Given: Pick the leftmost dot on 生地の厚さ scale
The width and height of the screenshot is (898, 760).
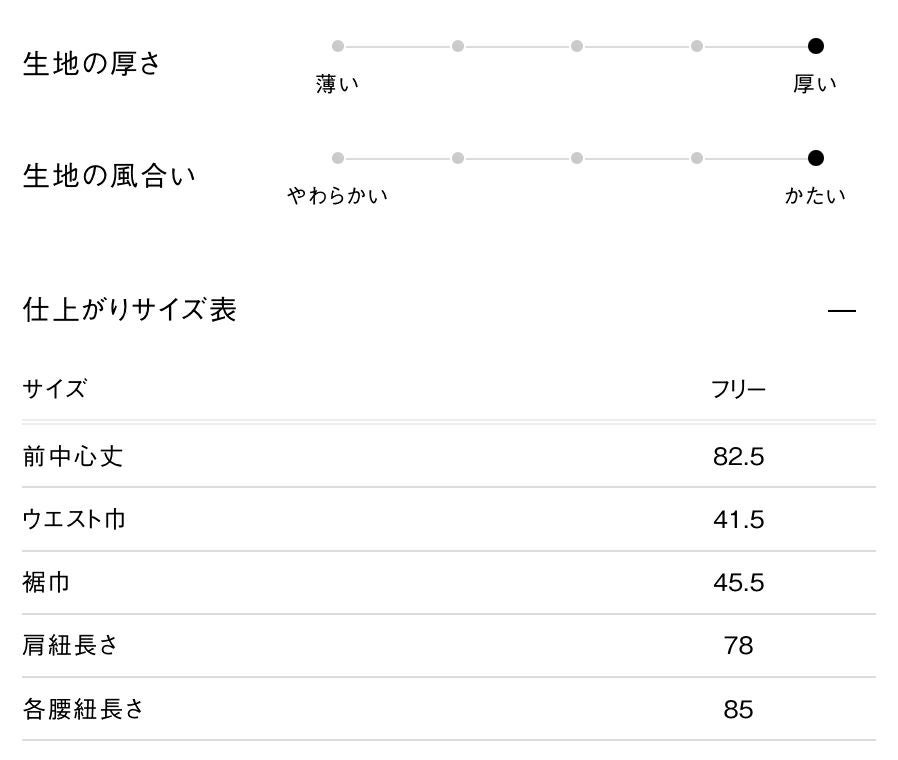Looking at the screenshot, I should 338,46.
